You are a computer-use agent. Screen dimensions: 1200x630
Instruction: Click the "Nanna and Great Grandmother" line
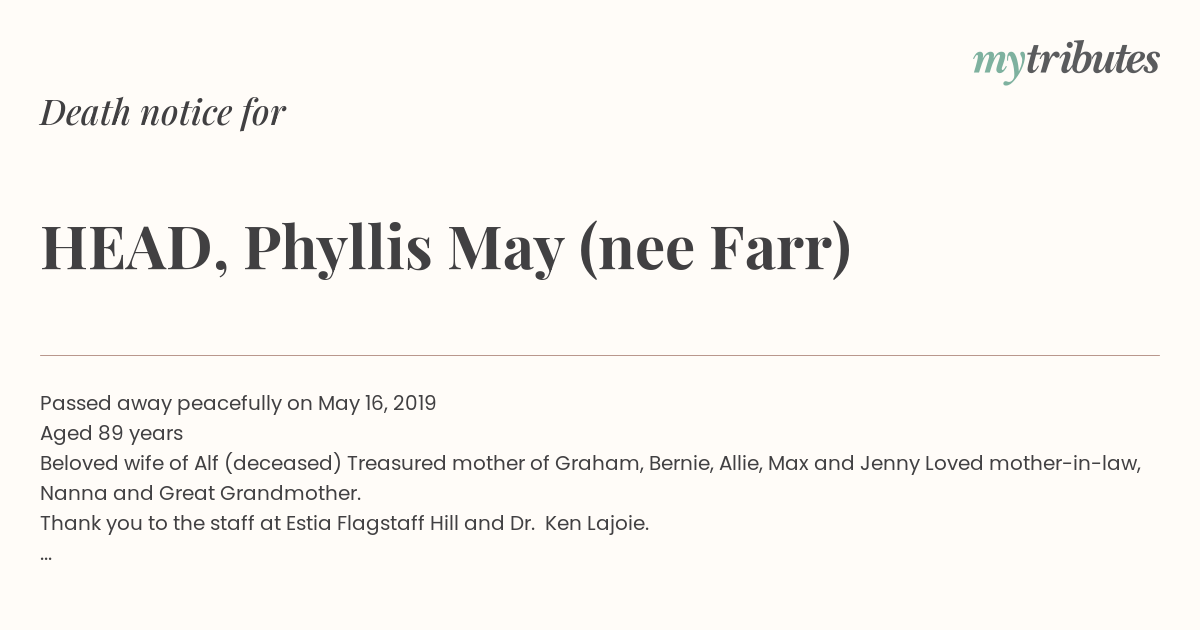coord(200,493)
